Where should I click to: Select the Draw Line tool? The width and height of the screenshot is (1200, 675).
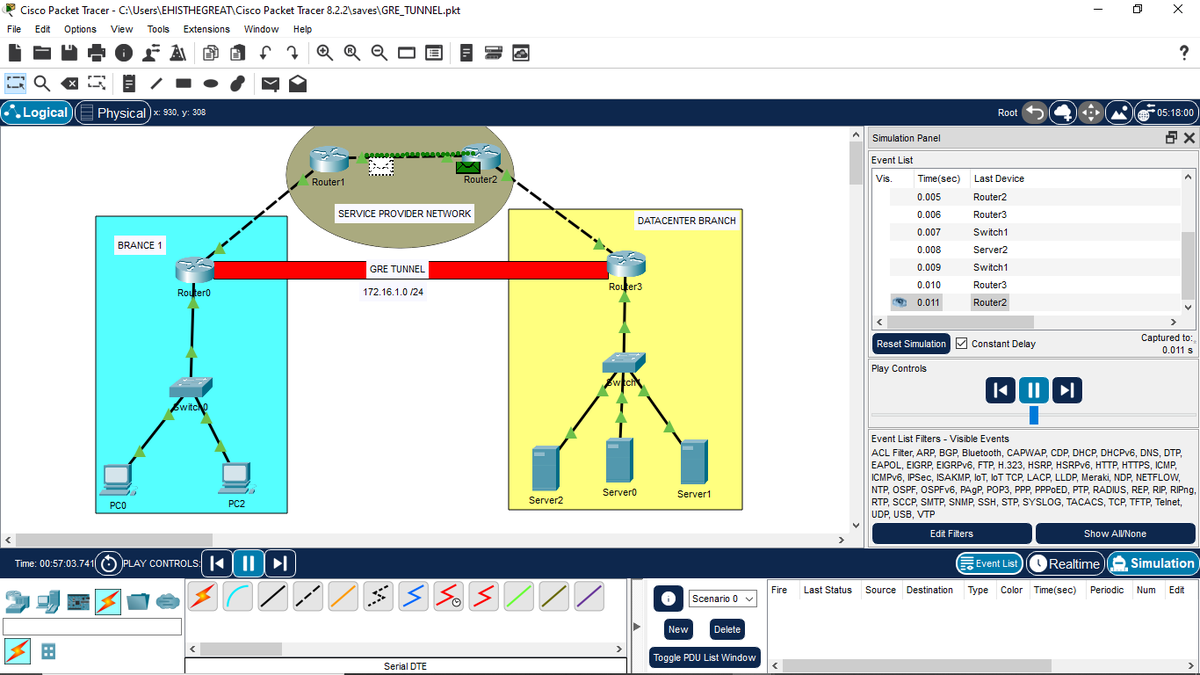[x=157, y=83]
